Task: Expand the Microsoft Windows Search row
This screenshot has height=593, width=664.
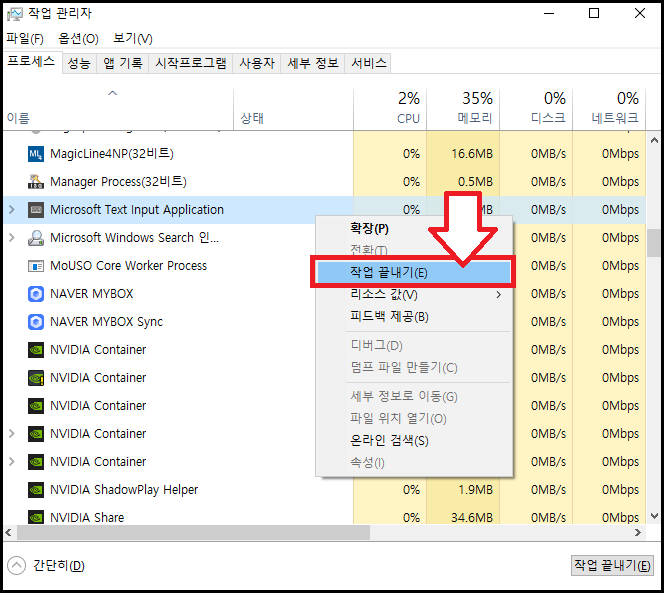Action: coord(12,238)
